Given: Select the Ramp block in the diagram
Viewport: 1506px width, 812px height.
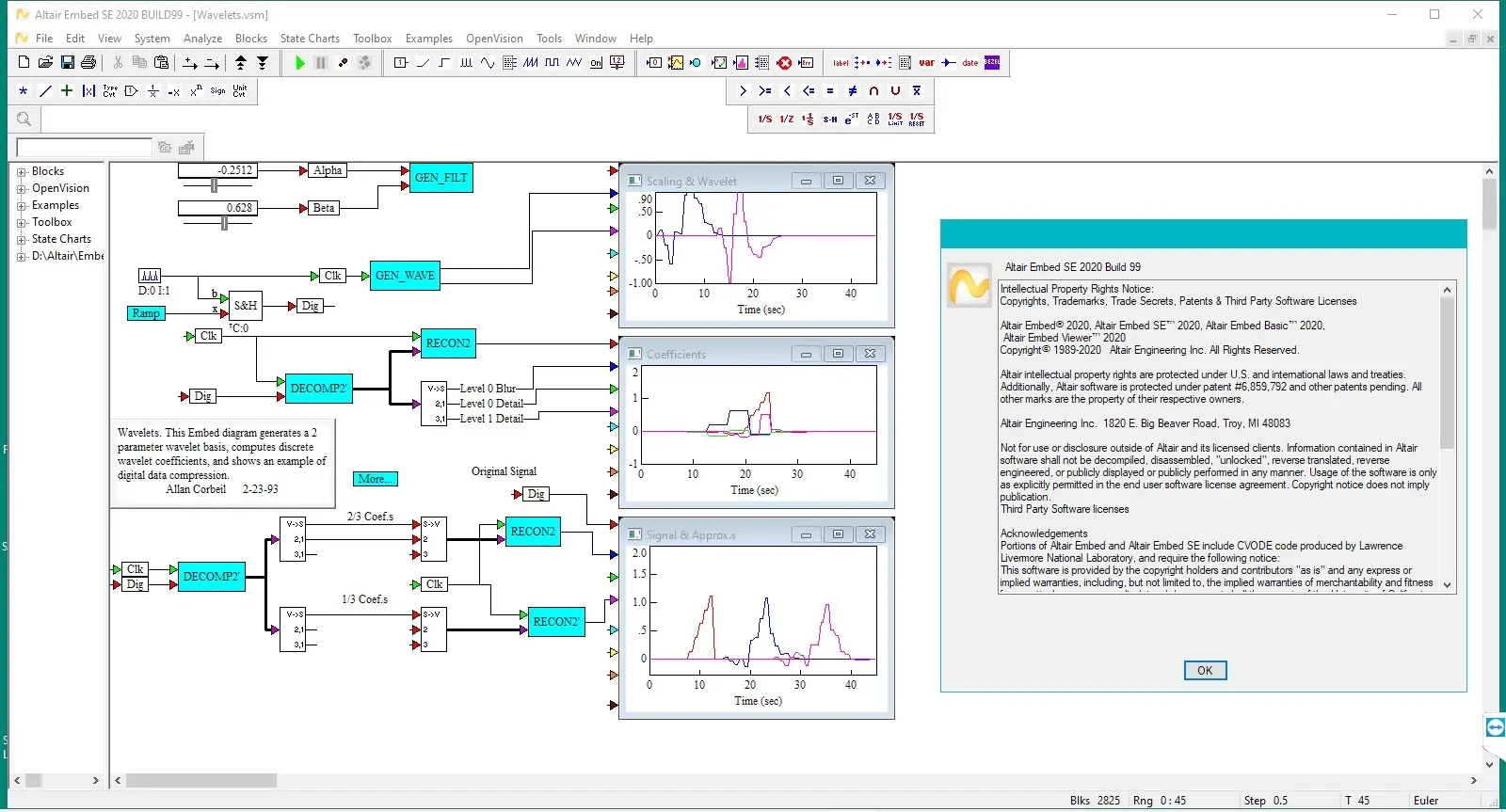Looking at the screenshot, I should tap(146, 313).
